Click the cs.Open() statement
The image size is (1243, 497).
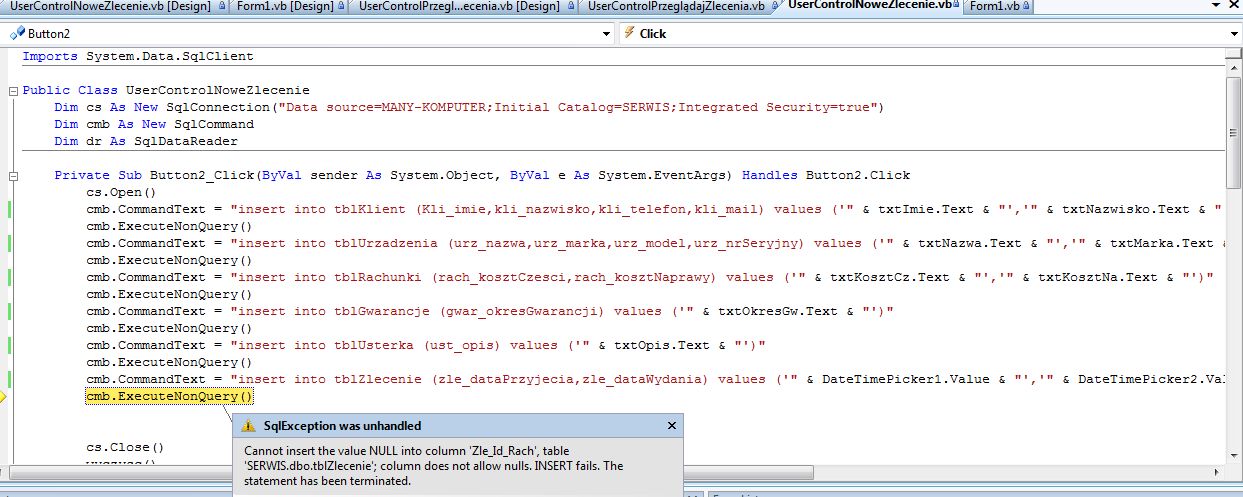tap(122, 192)
